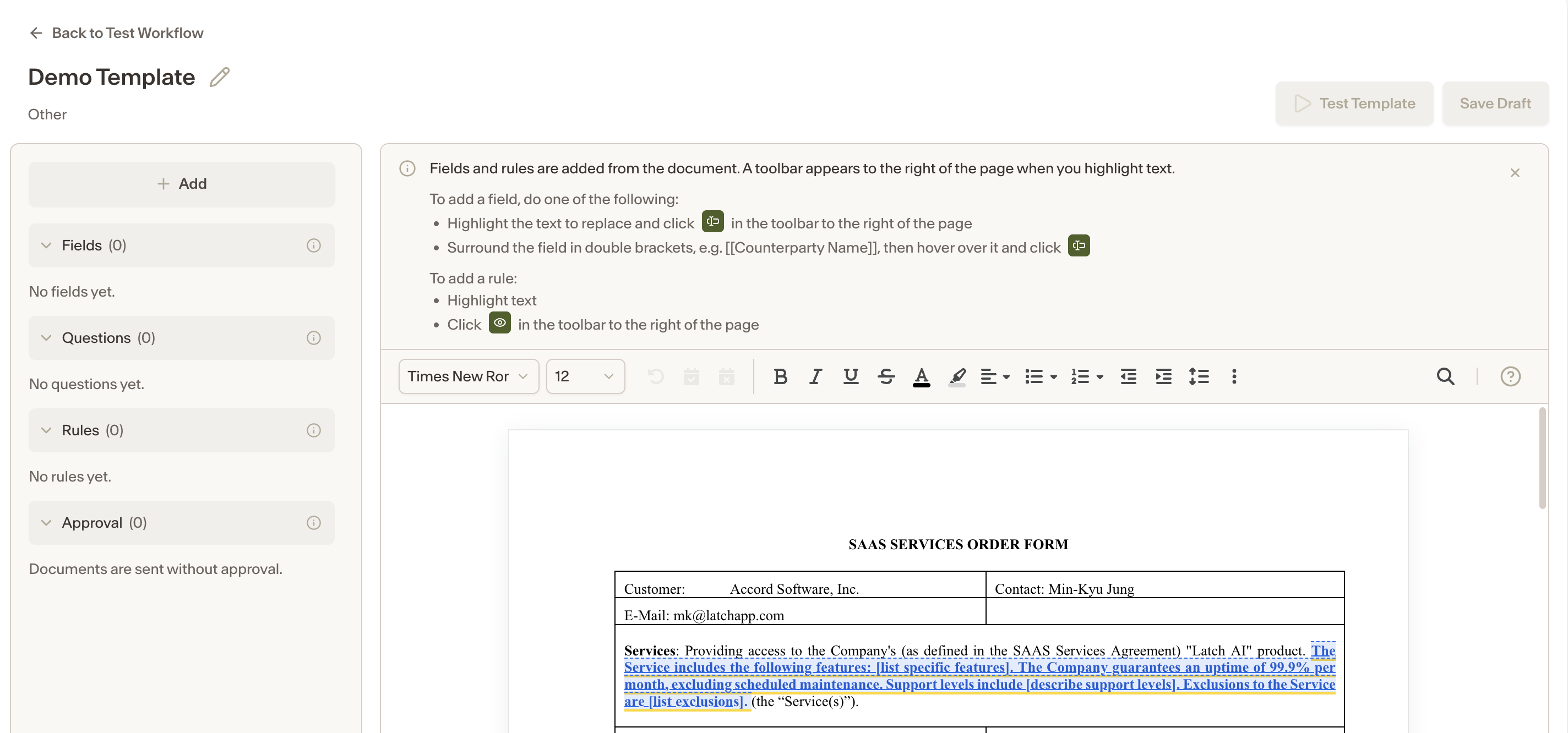This screenshot has width=1568, height=733.
Task: Collapse the Approval section
Action: coord(46,523)
